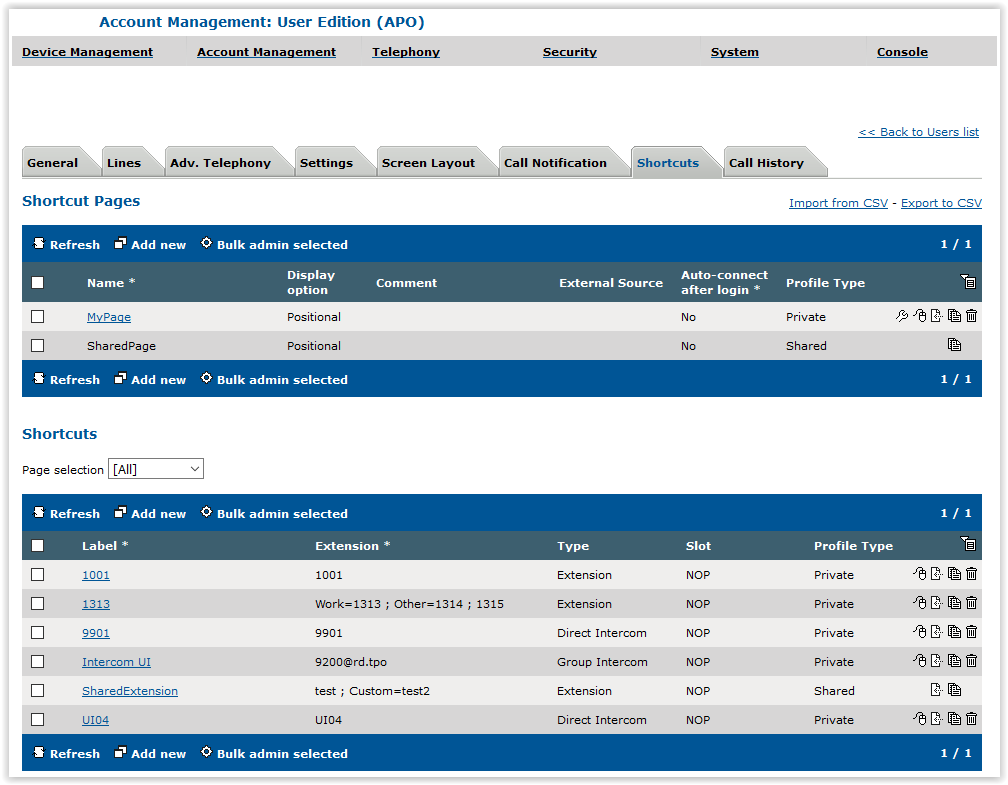Click Export to CSV link
This screenshot has height=785, width=1008.
pyautogui.click(x=941, y=203)
